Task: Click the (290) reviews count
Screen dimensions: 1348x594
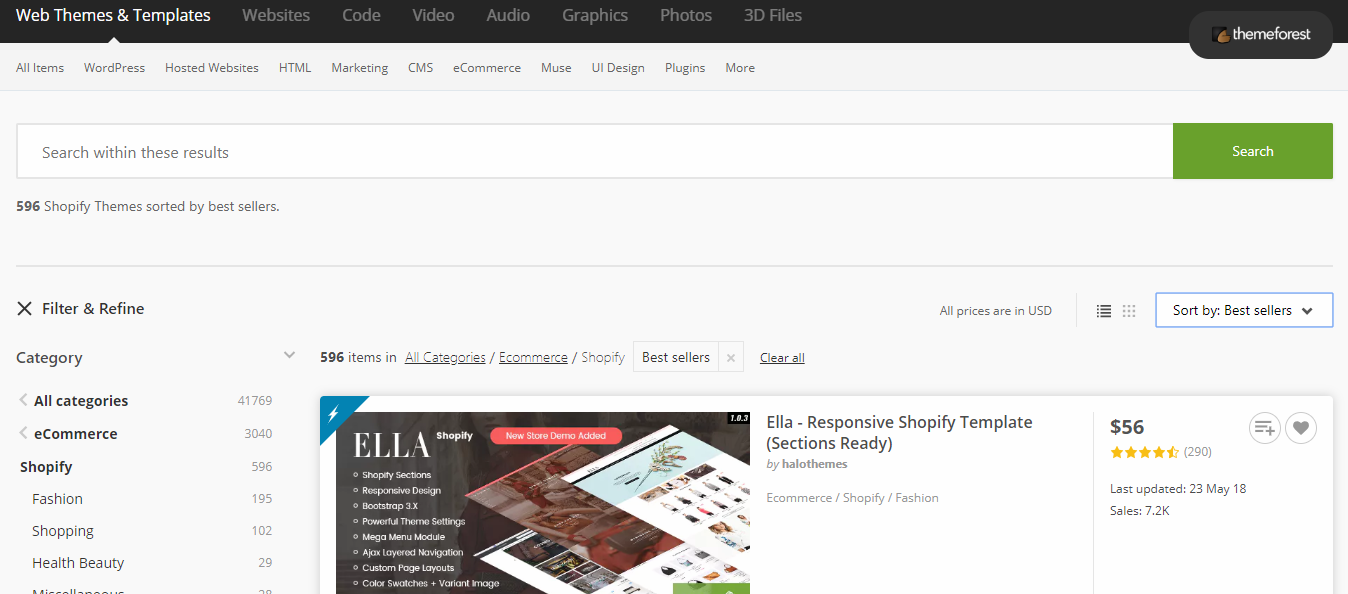Action: tap(1198, 452)
